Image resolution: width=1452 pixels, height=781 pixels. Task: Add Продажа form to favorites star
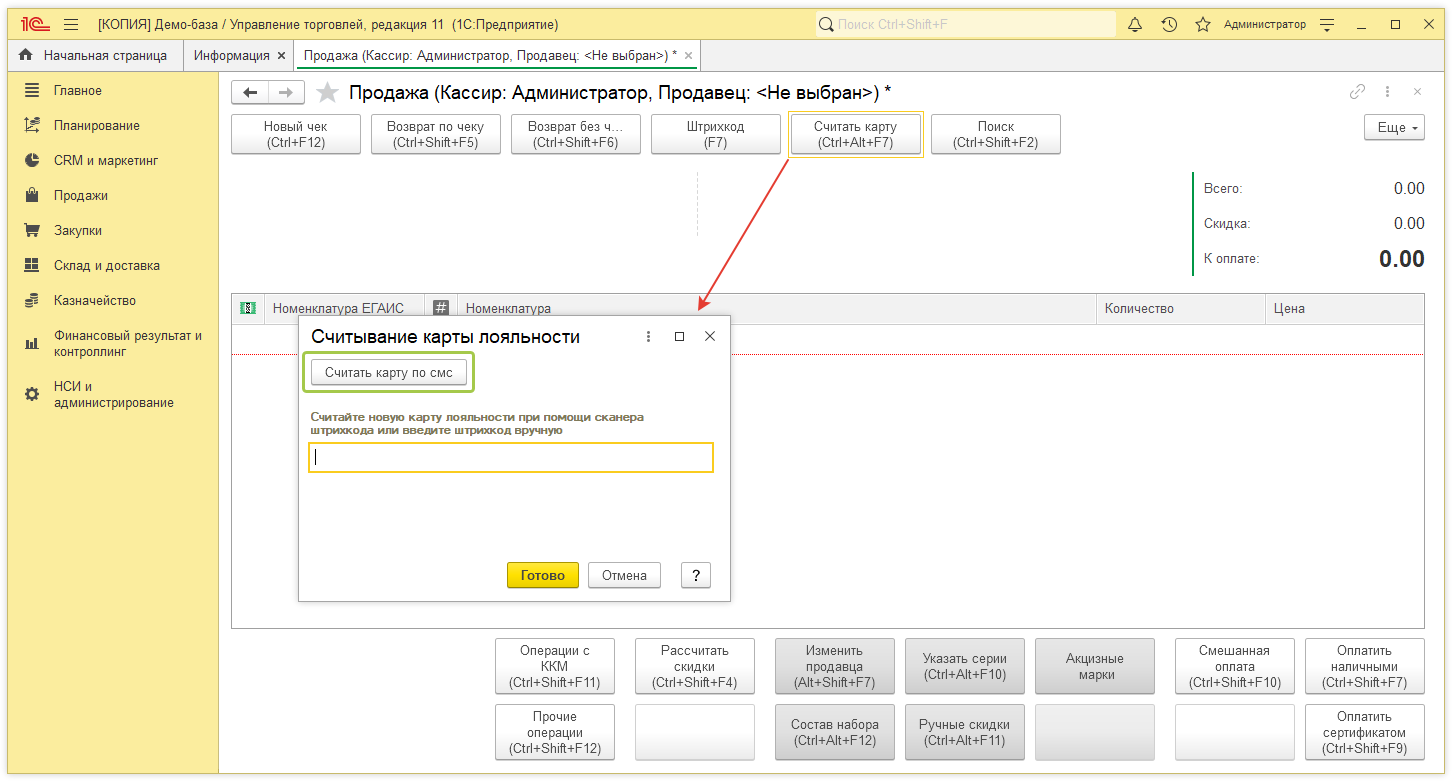pyautogui.click(x=327, y=93)
